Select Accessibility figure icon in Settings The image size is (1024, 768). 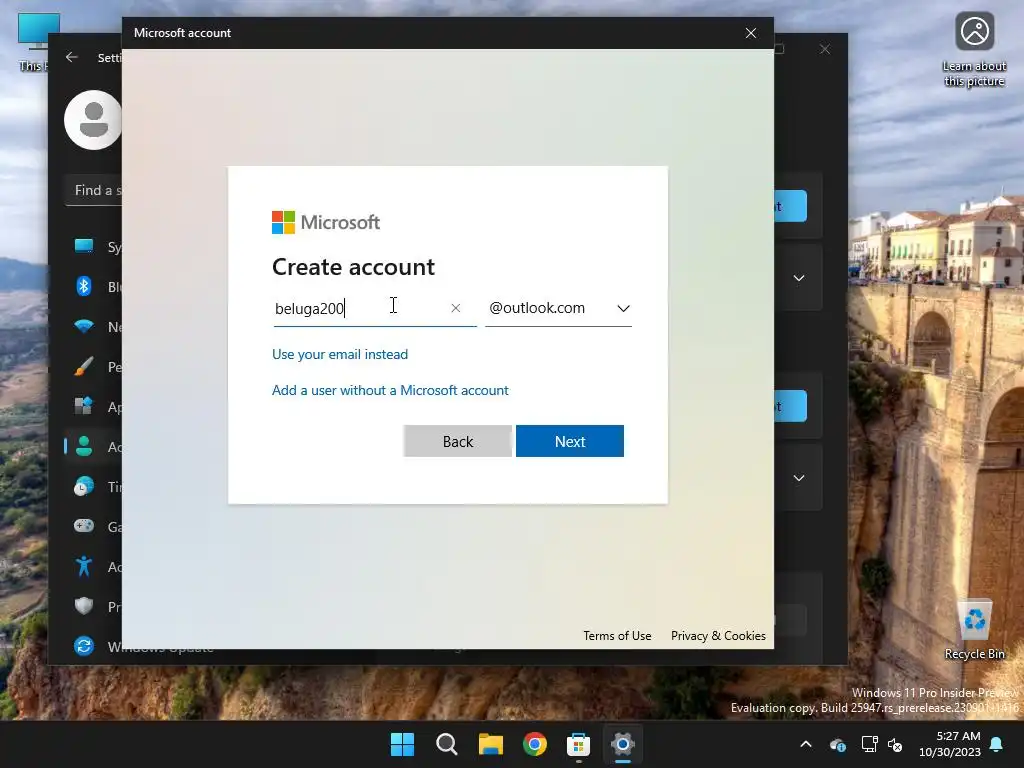coord(84,566)
